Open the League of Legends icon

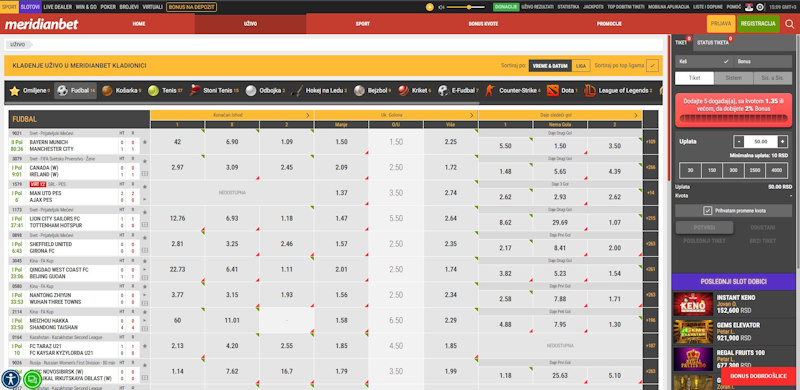[590, 91]
